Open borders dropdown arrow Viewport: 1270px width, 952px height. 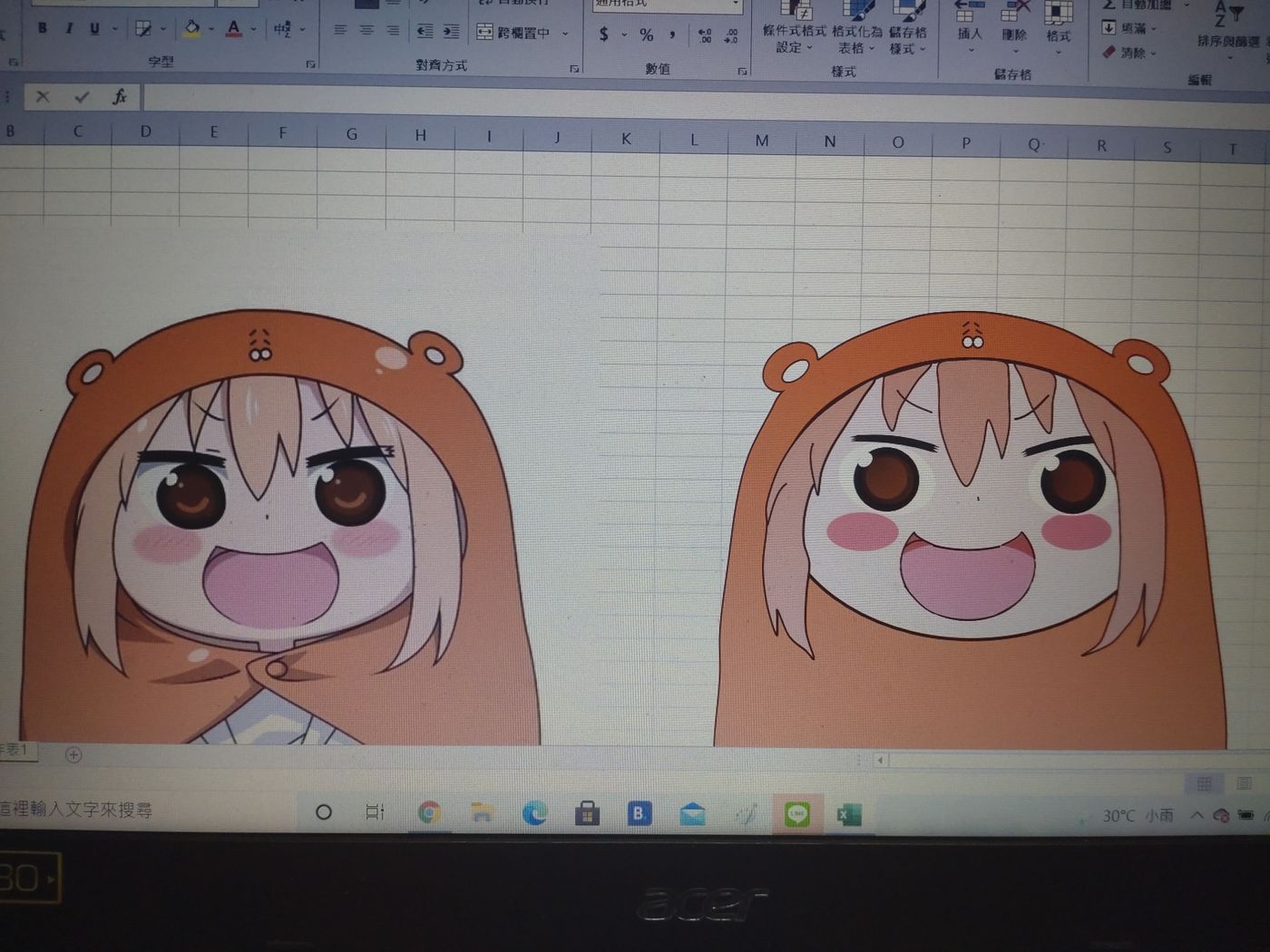pyautogui.click(x=163, y=29)
